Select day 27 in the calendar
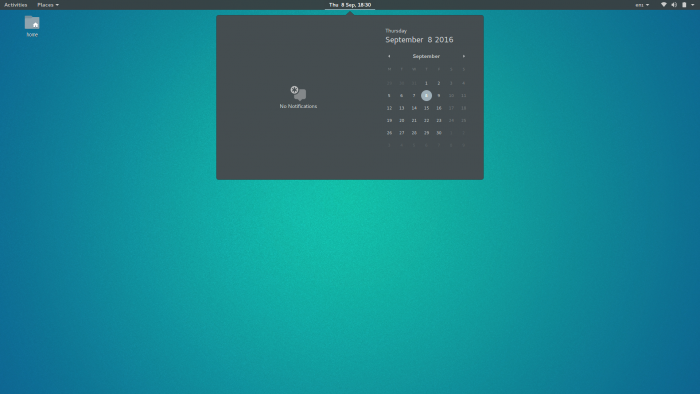This screenshot has width=700, height=394. tap(401, 133)
